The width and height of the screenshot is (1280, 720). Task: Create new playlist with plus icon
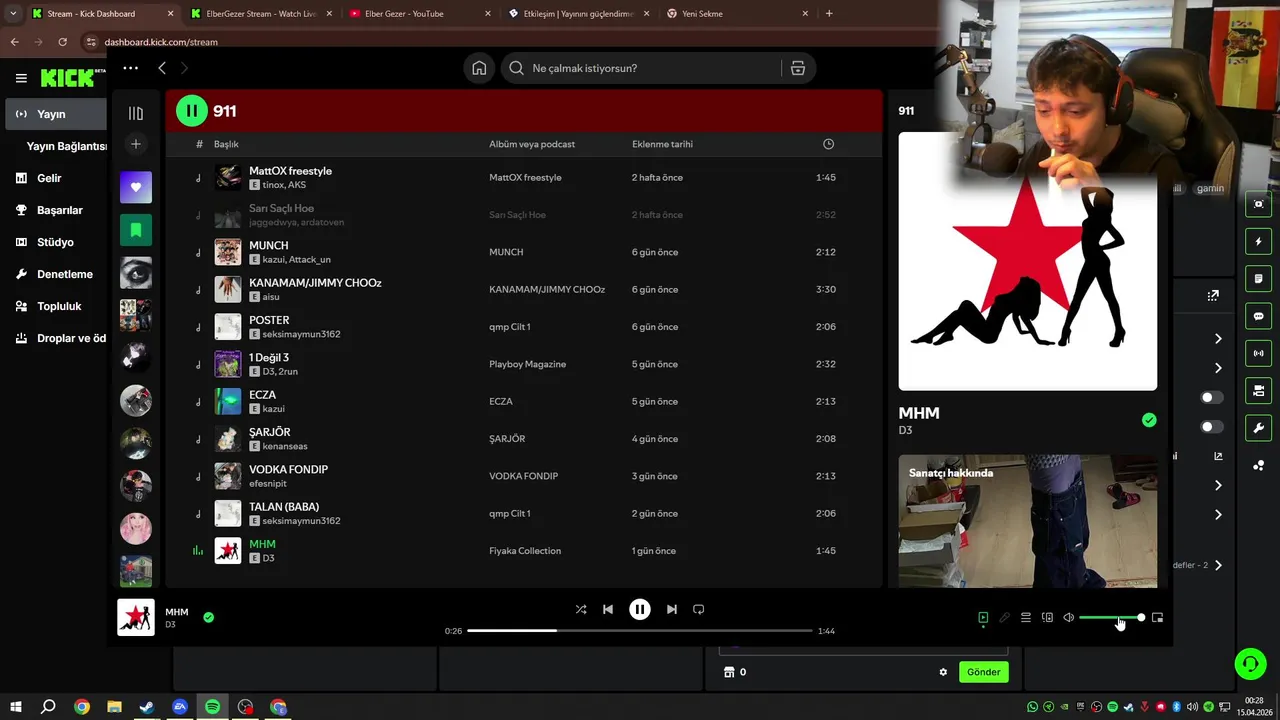tap(136, 144)
